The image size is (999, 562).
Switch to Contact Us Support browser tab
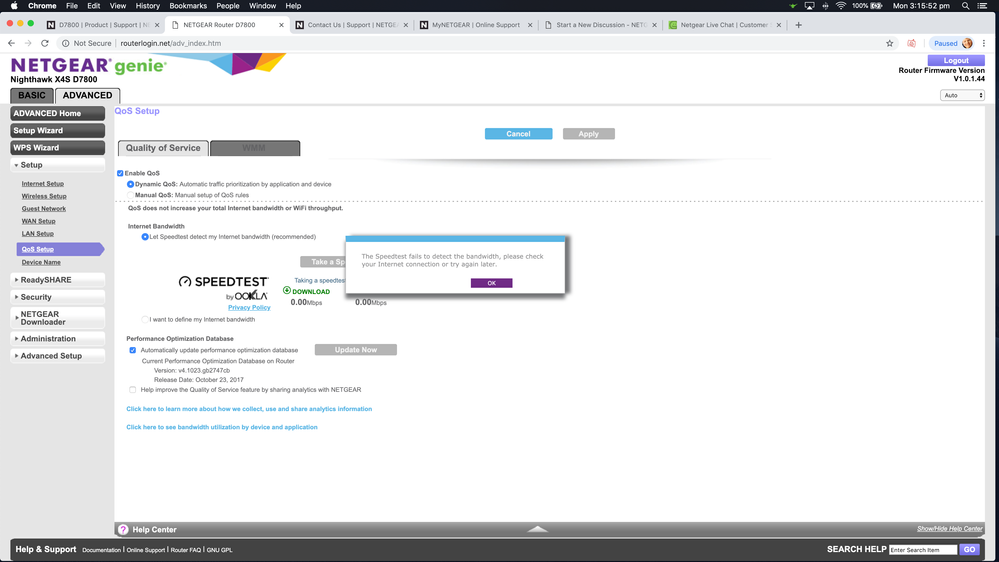[x=352, y=25]
